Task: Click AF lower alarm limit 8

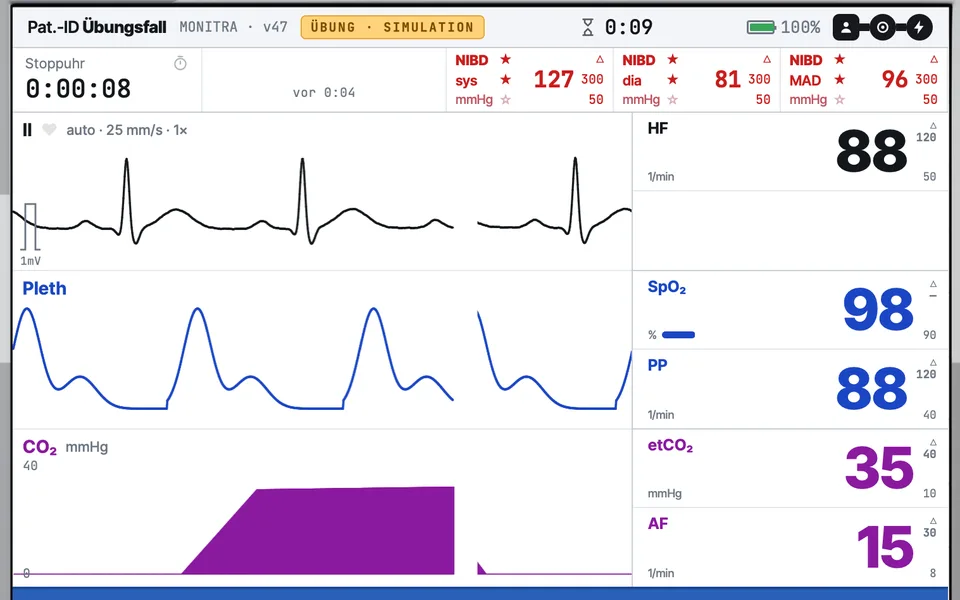Action: [932, 573]
